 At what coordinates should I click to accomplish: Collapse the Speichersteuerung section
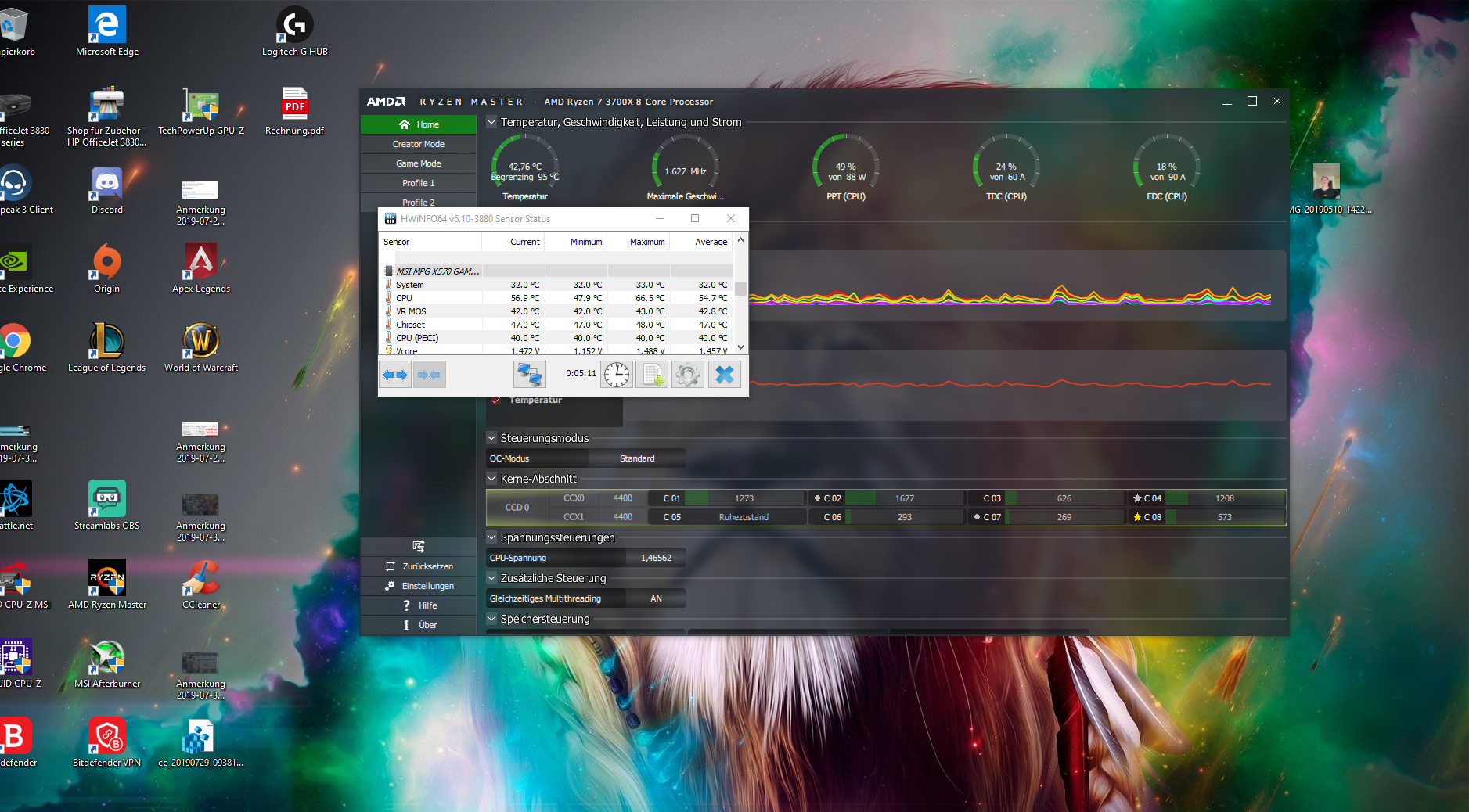[x=491, y=619]
